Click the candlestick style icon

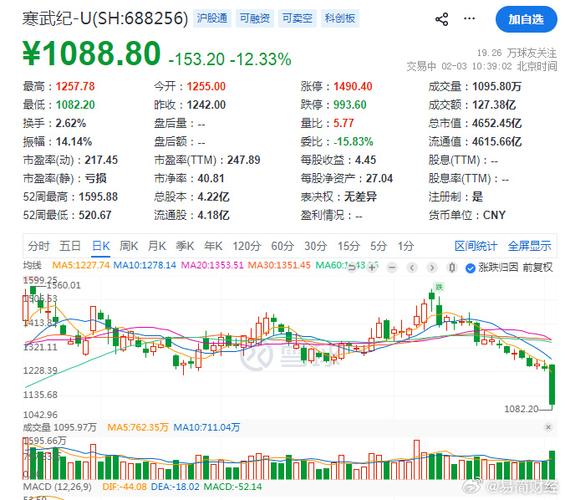pos(451,268)
